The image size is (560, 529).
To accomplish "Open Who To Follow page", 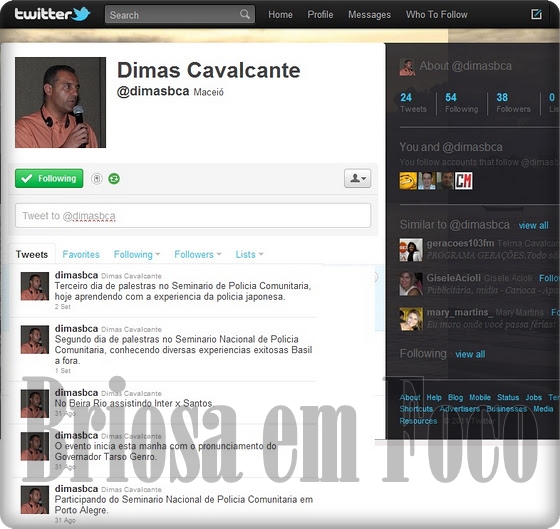I will pos(436,15).
